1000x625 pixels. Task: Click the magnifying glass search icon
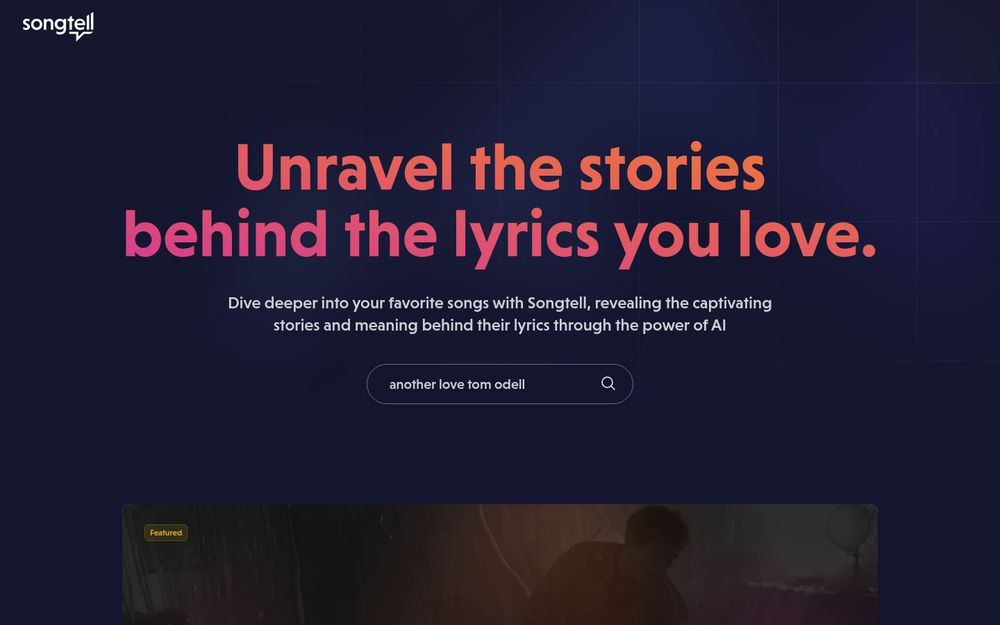coord(608,383)
